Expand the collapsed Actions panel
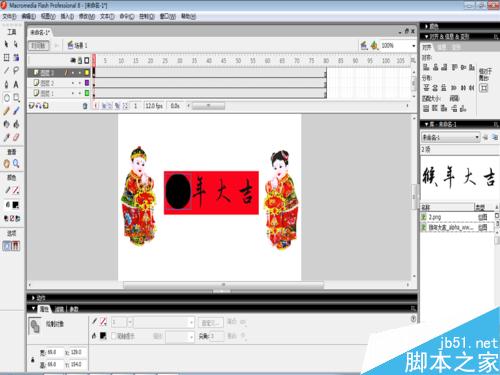500x375 pixels. pyautogui.click(x=33, y=298)
